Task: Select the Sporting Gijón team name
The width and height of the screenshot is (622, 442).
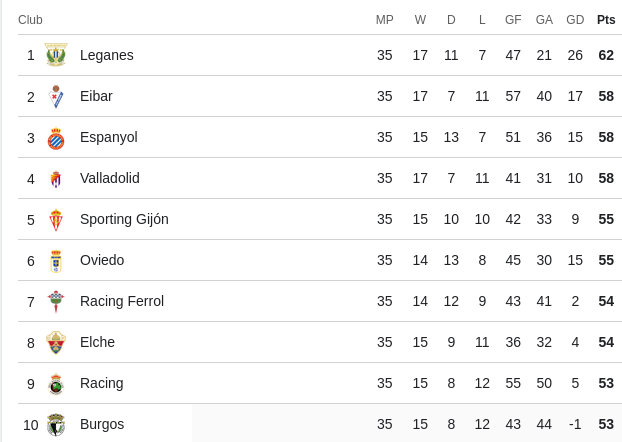Action: tap(124, 219)
